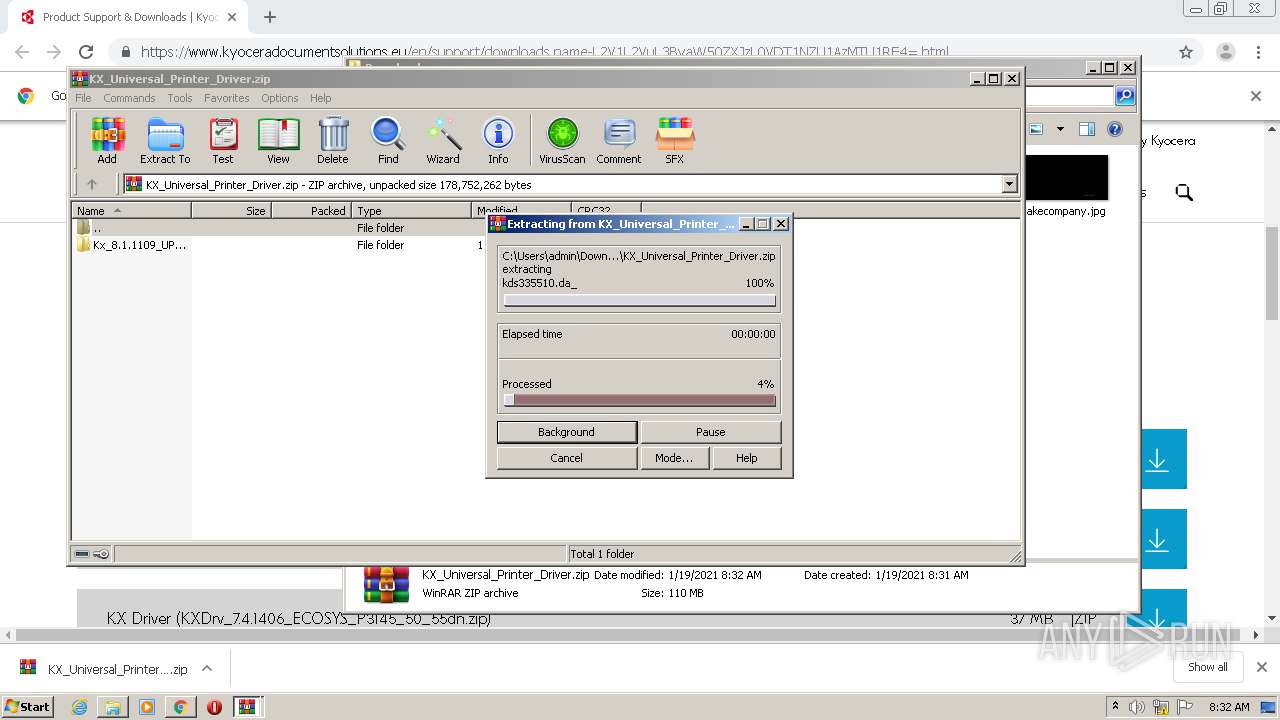Reload the Kyocera page
Viewport: 1280px width, 720px height.
point(86,52)
